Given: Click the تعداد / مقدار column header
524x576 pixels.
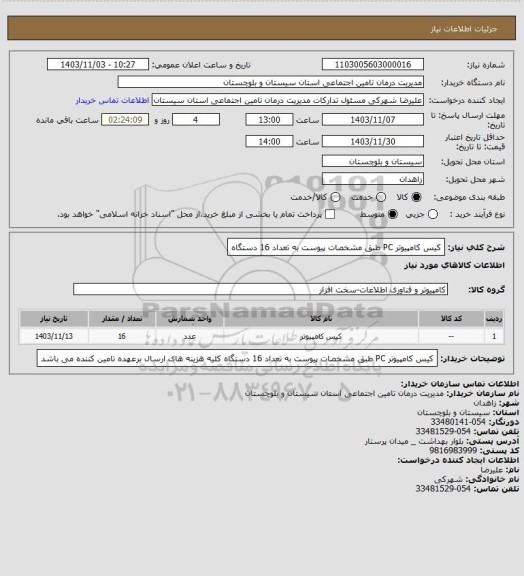Looking at the screenshot, I should click(x=122, y=318).
